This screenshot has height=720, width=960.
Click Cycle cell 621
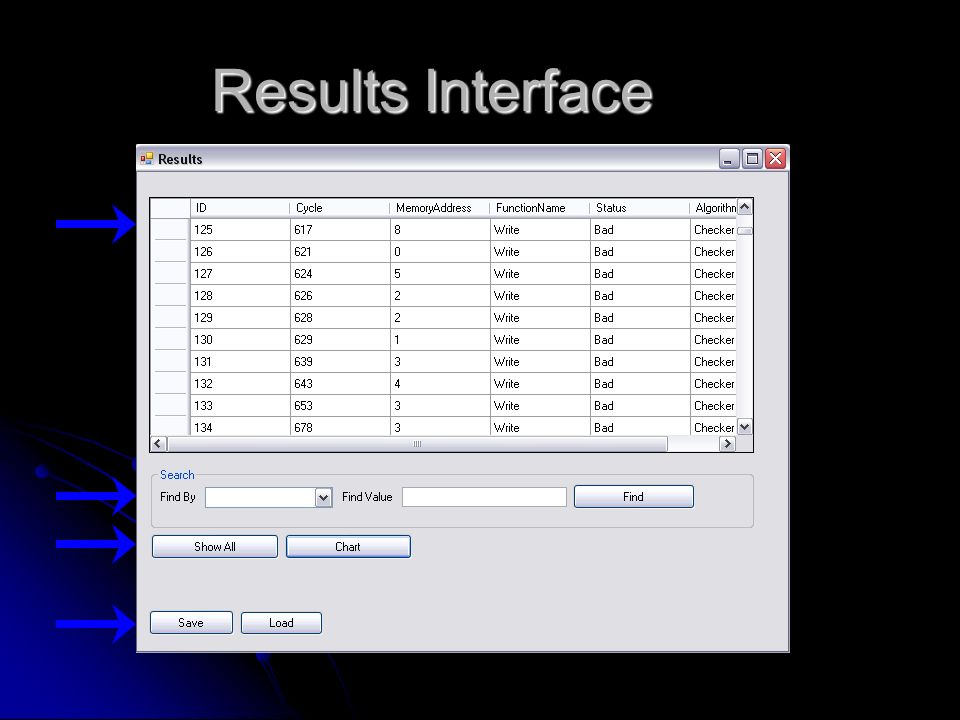(340, 252)
